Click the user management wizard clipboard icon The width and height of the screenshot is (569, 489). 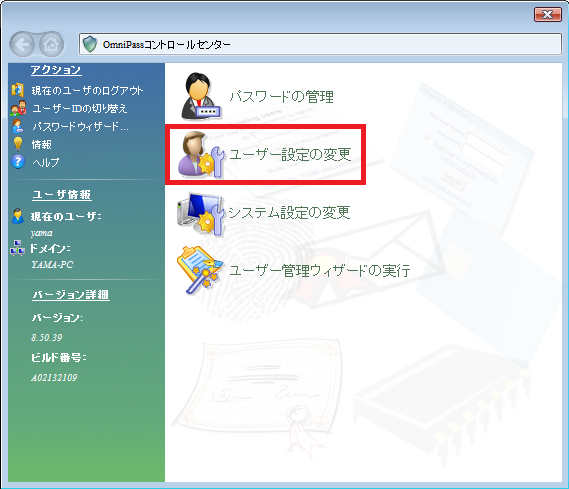(200, 270)
